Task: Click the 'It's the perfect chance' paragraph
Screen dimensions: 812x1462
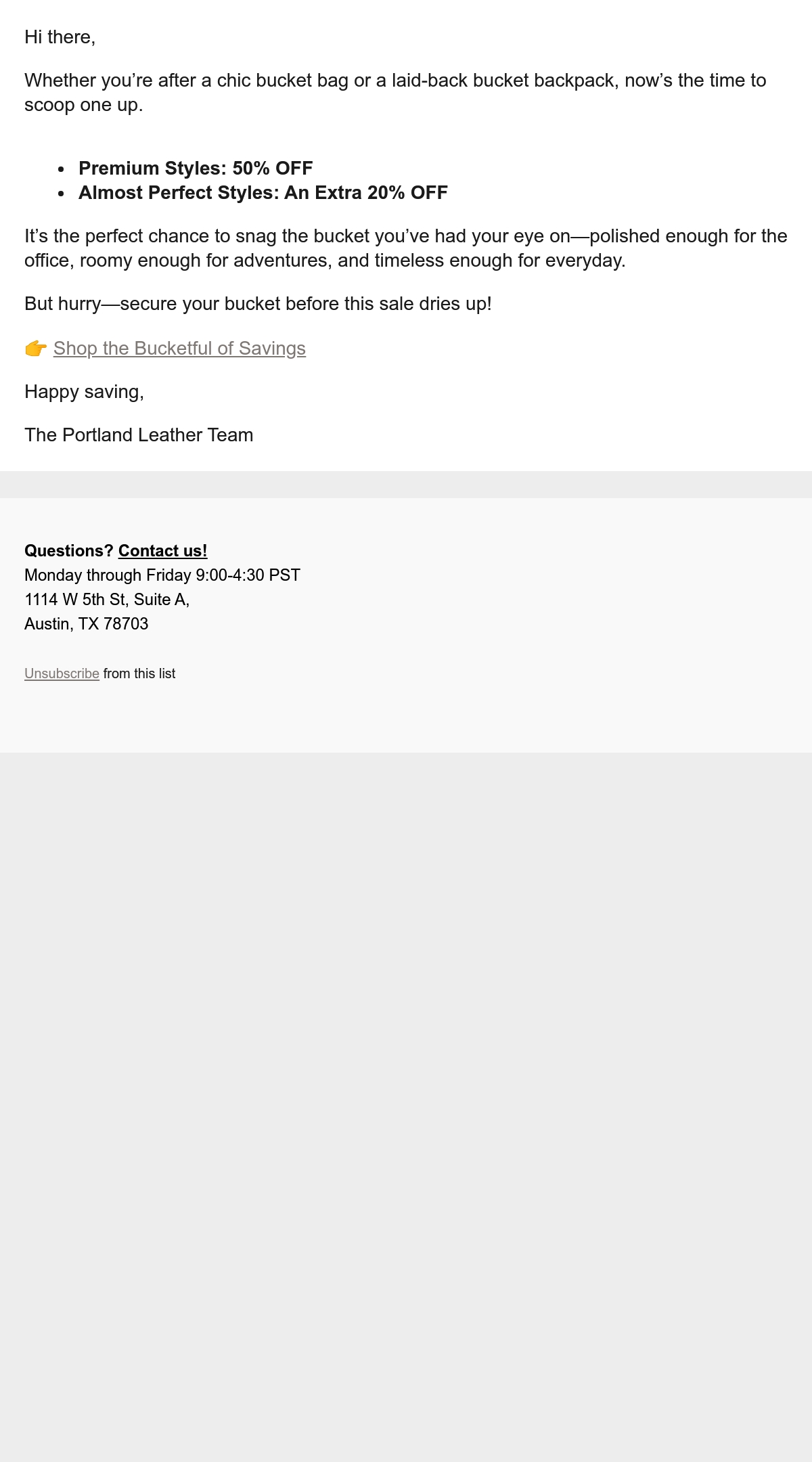Action: pos(406,248)
